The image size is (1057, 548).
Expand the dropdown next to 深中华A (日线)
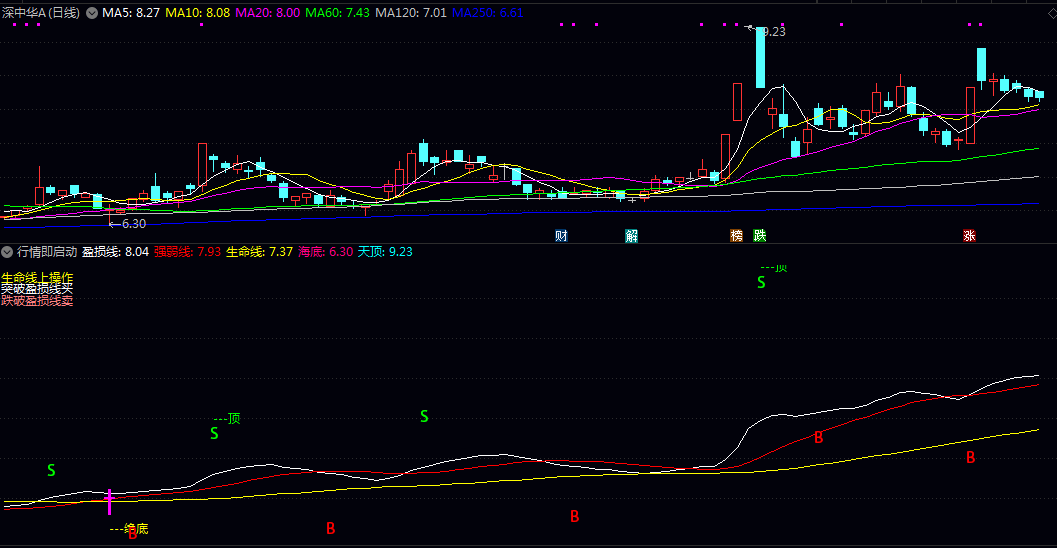coord(93,13)
